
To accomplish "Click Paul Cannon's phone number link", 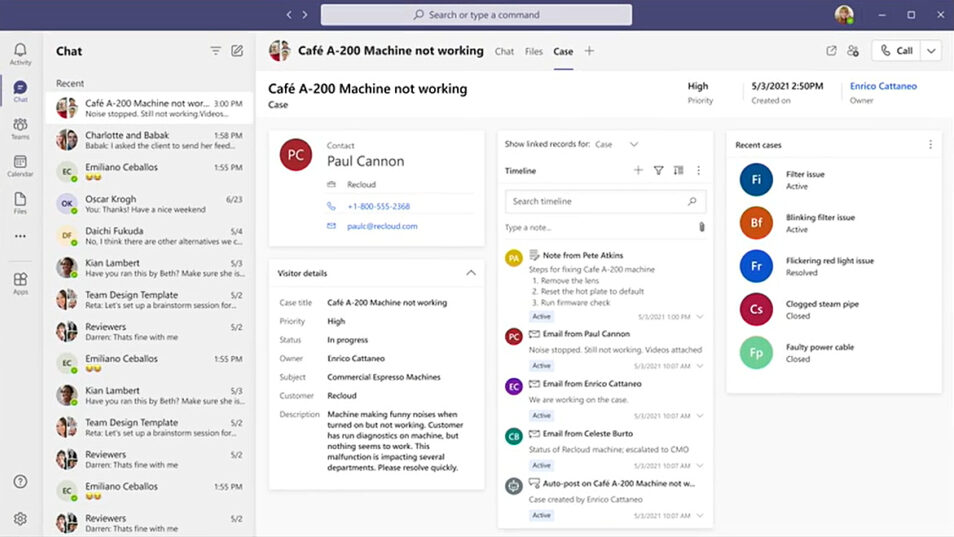I will pos(378,206).
